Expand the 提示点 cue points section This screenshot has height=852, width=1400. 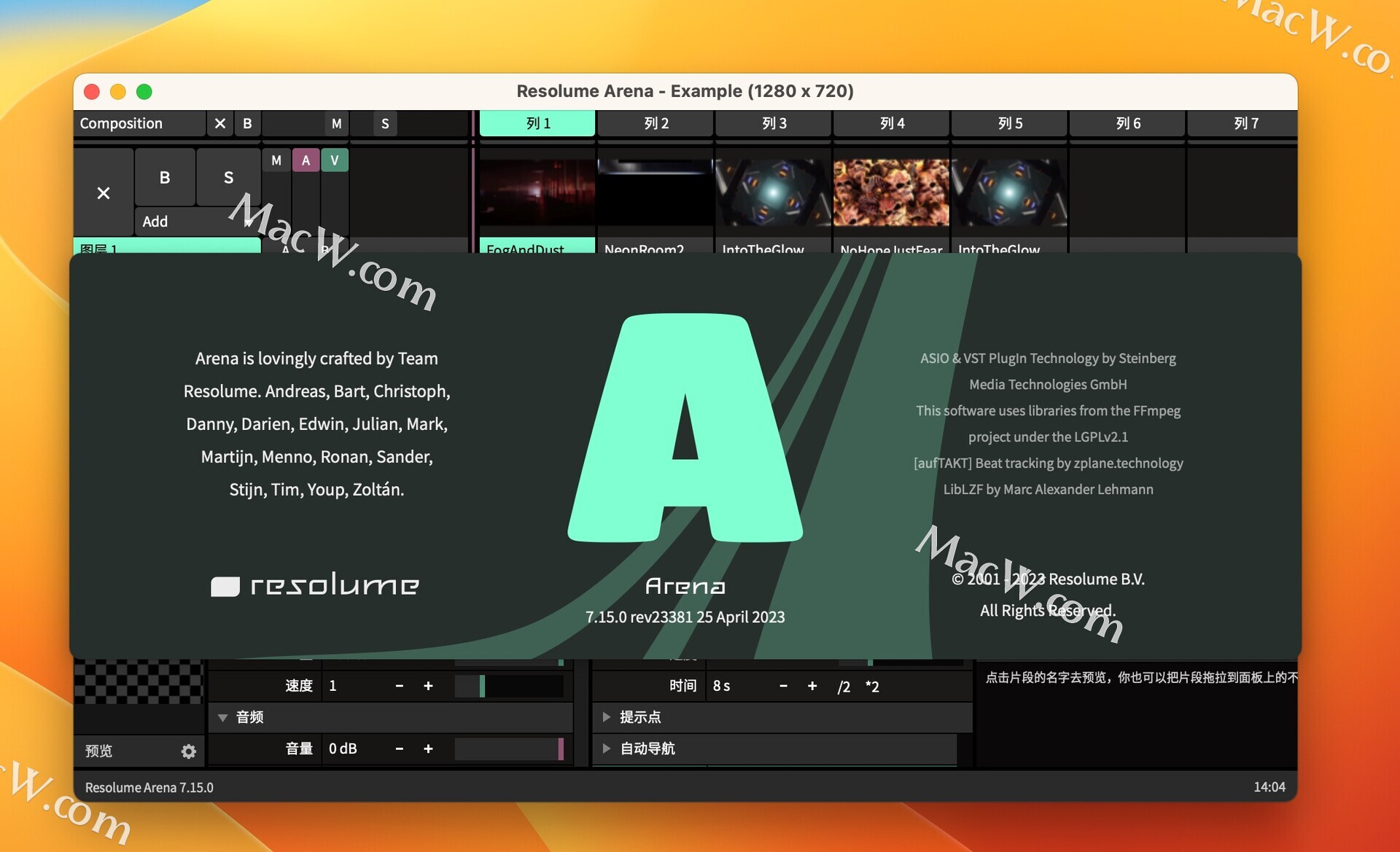[606, 717]
